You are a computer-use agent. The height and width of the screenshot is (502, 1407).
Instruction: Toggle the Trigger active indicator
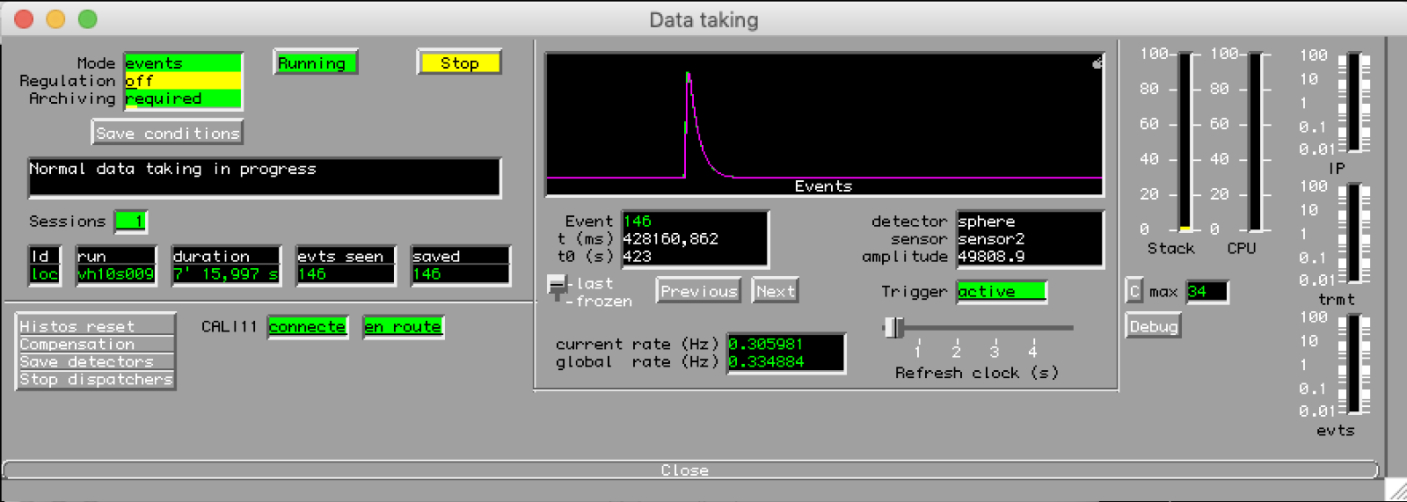(x=1002, y=292)
